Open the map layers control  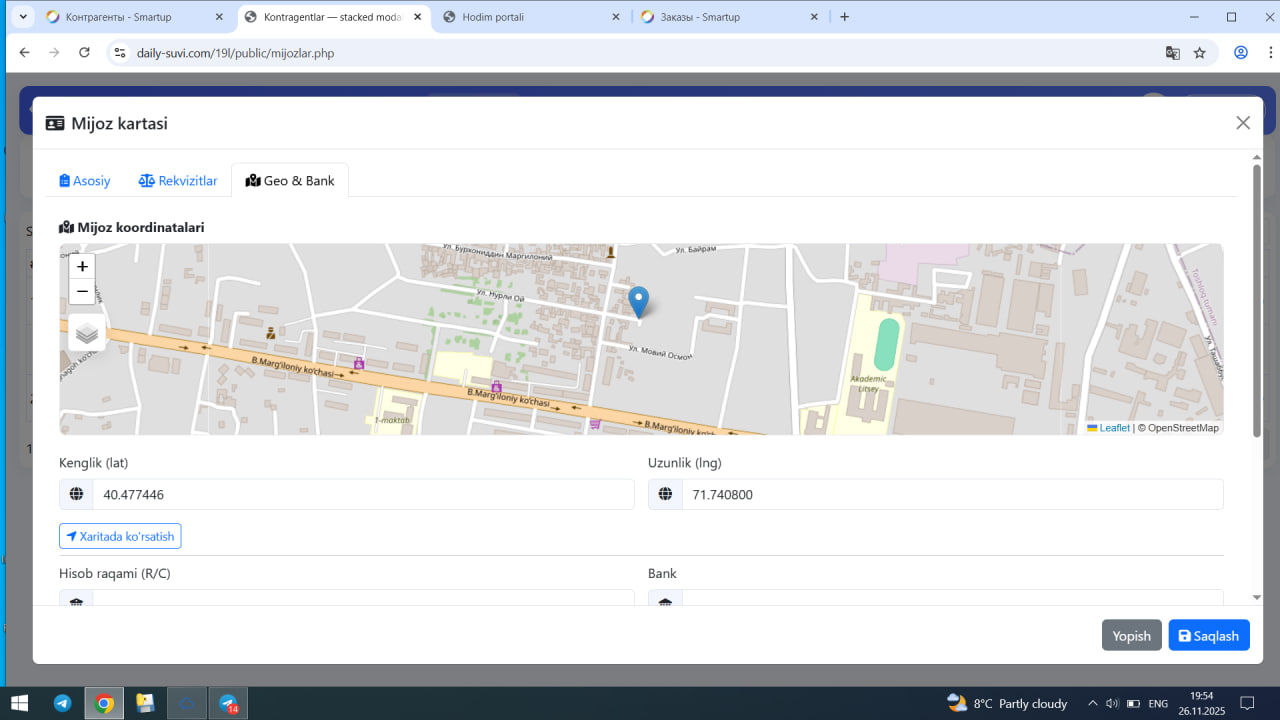pyautogui.click(x=87, y=333)
